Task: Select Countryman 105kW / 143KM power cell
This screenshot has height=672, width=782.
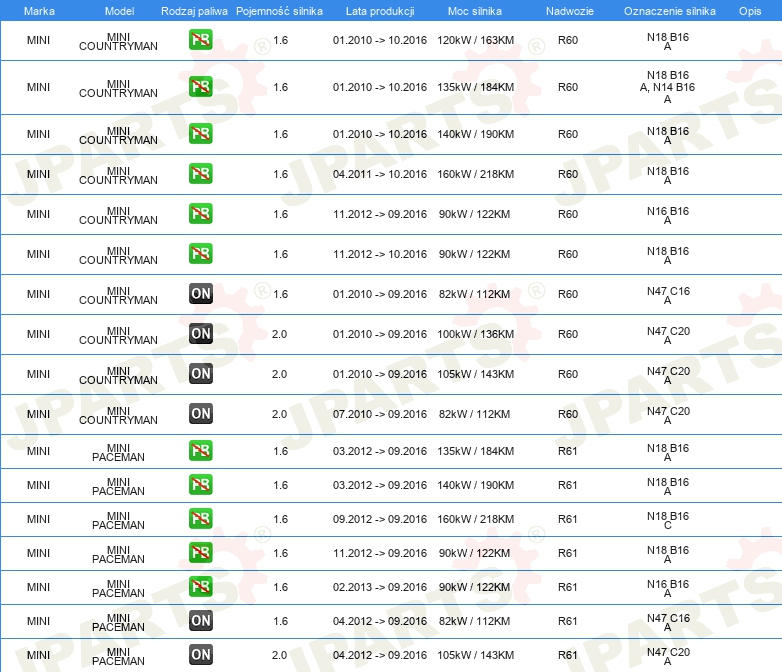Action: (x=475, y=374)
